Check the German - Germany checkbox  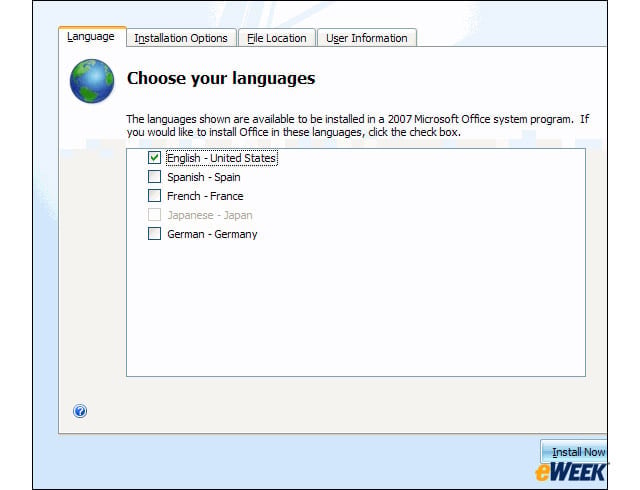click(x=154, y=234)
